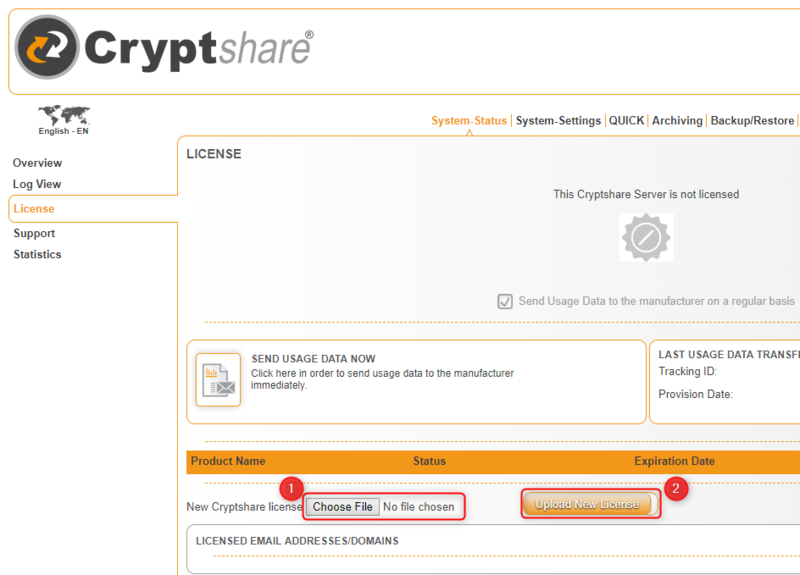
Task: Click the Cryptshare logo
Action: tap(165, 47)
